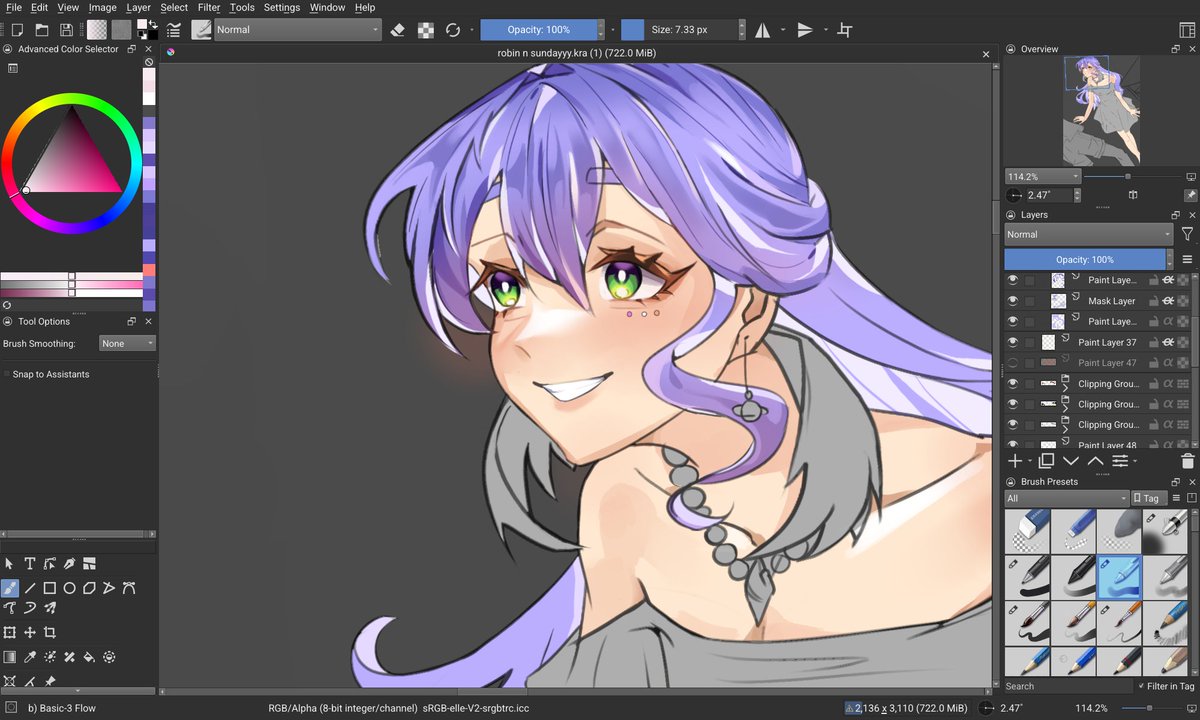The width and height of the screenshot is (1200, 720).
Task: Open the Brush Smoothing dropdown
Action: [128, 343]
